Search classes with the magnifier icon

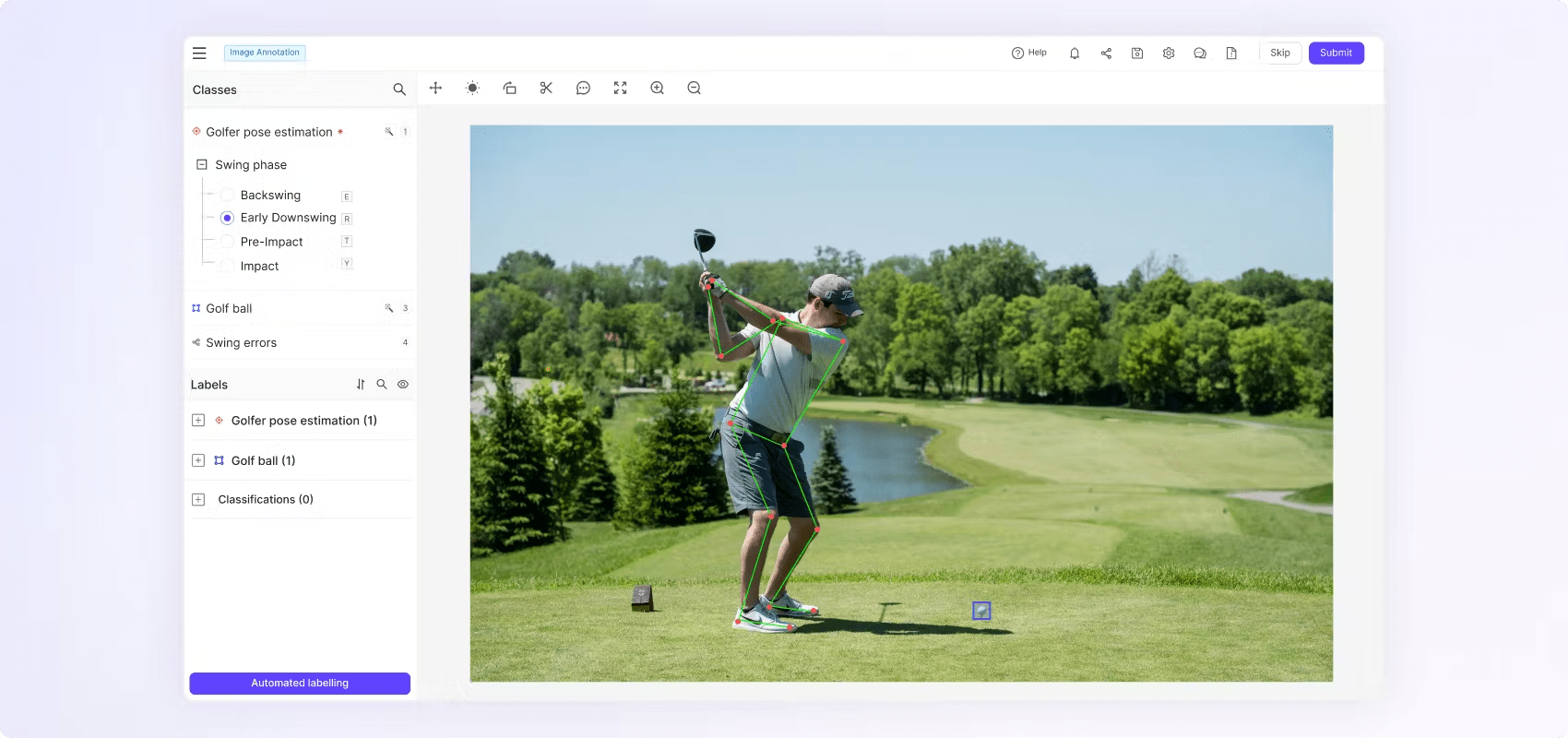point(399,89)
